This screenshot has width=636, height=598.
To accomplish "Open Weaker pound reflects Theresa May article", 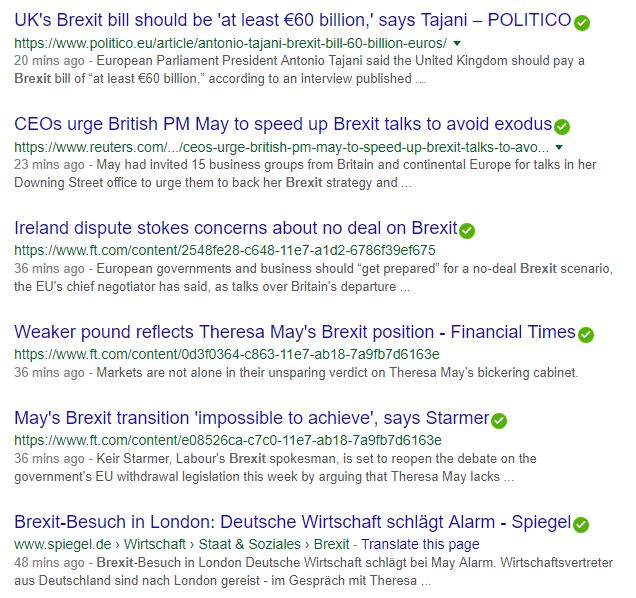I will (x=295, y=332).
